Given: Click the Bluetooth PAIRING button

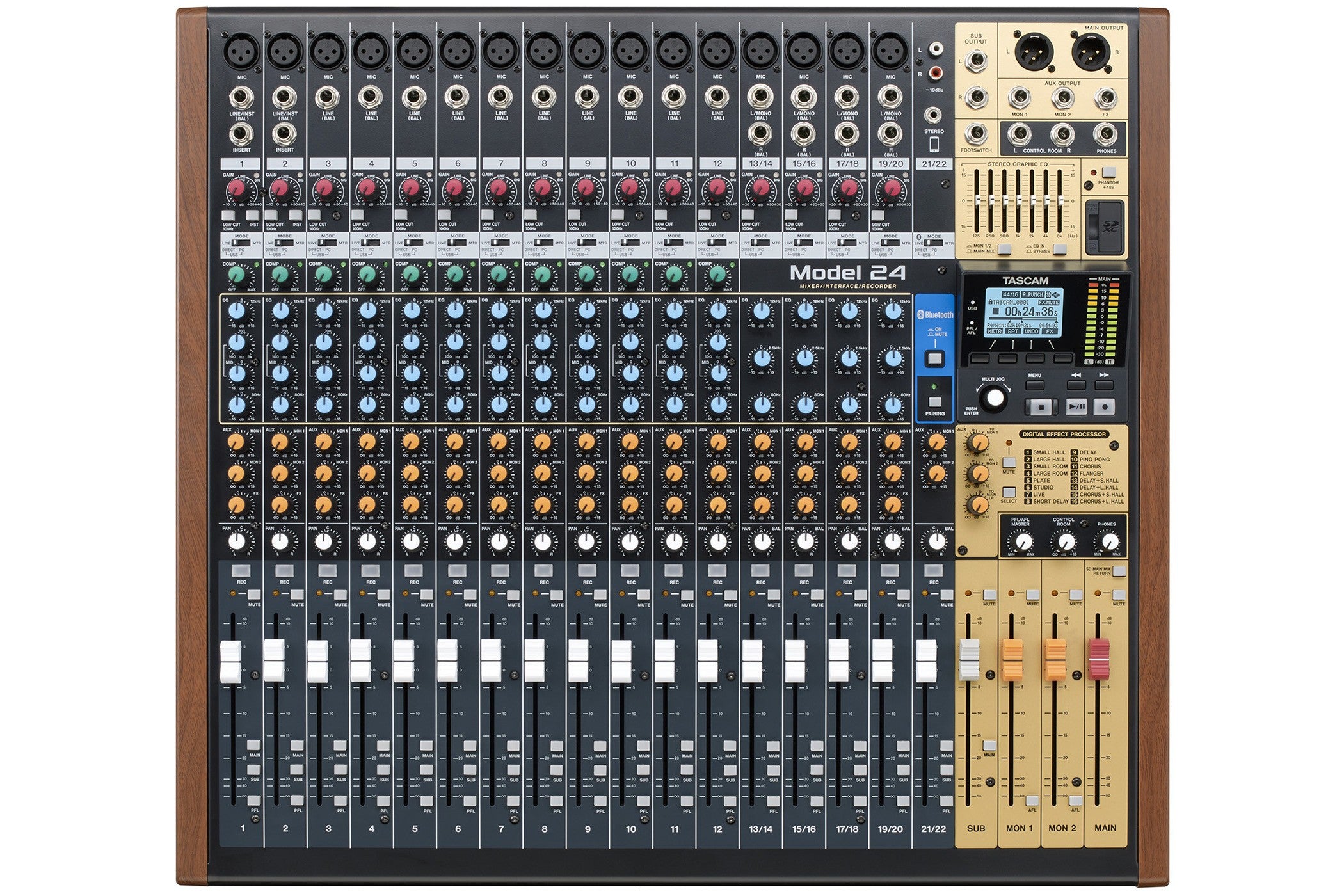Looking at the screenshot, I should (935, 402).
